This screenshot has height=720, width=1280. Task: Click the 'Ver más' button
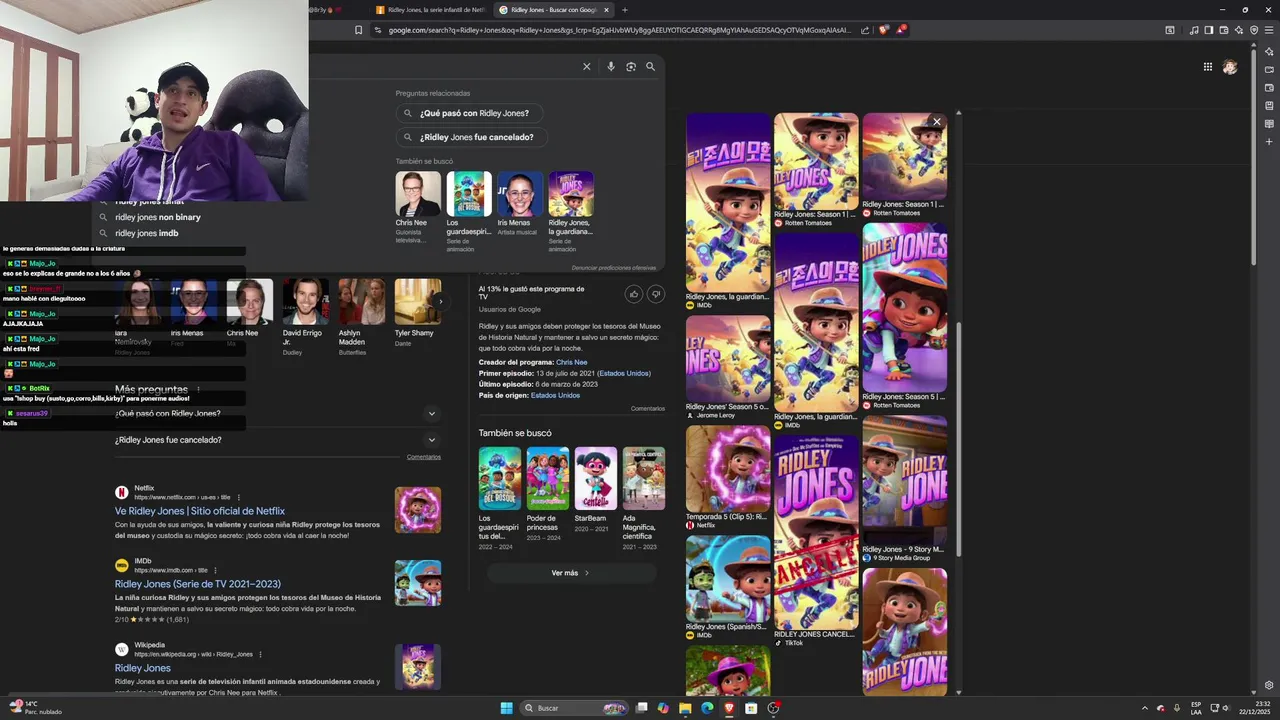pos(571,573)
